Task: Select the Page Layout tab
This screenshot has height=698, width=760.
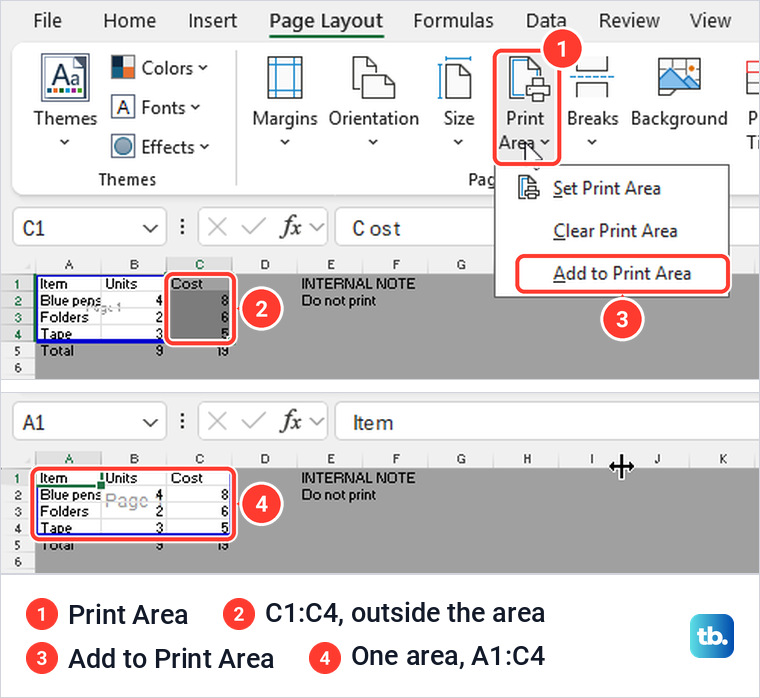Action: pyautogui.click(x=326, y=20)
